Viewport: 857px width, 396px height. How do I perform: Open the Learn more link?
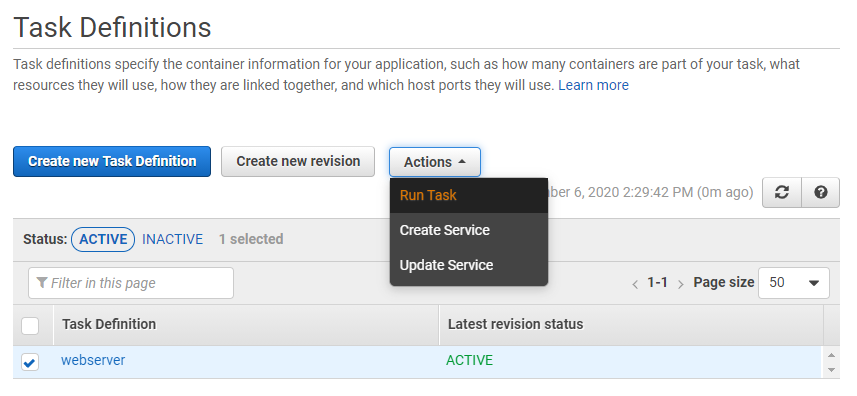(x=593, y=85)
